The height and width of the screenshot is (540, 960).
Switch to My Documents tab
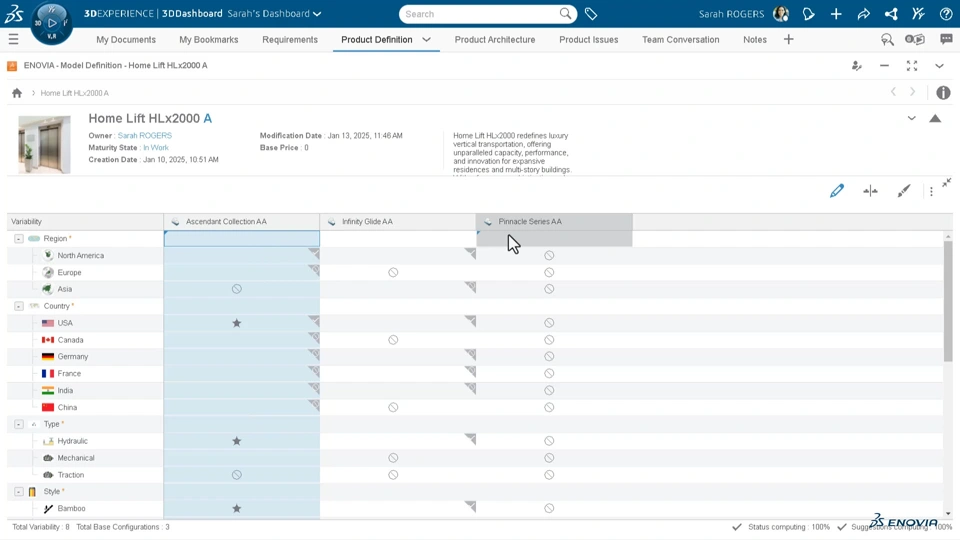coord(126,39)
